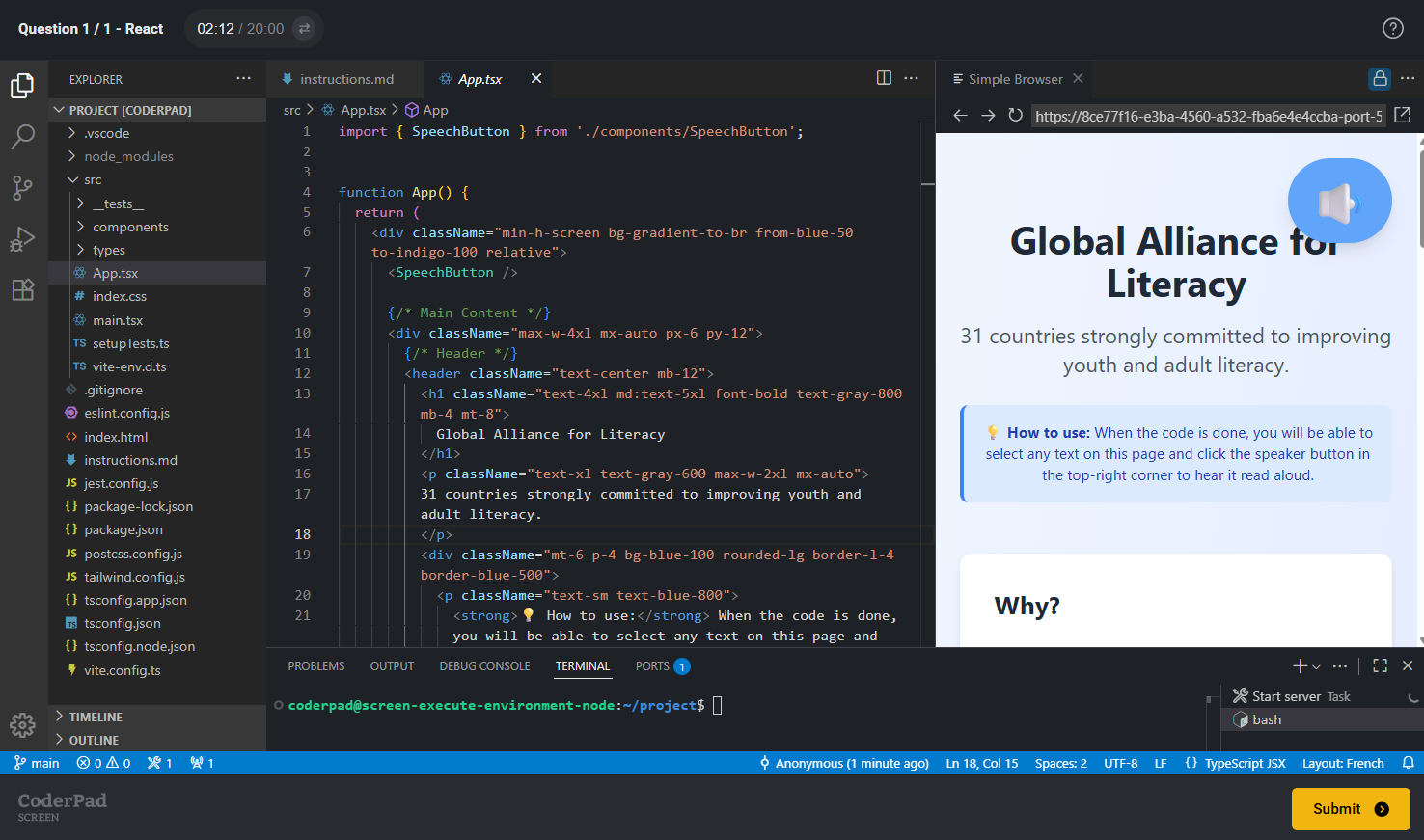Click the browser URL address field
The width and height of the screenshot is (1424, 840).
point(1208,116)
